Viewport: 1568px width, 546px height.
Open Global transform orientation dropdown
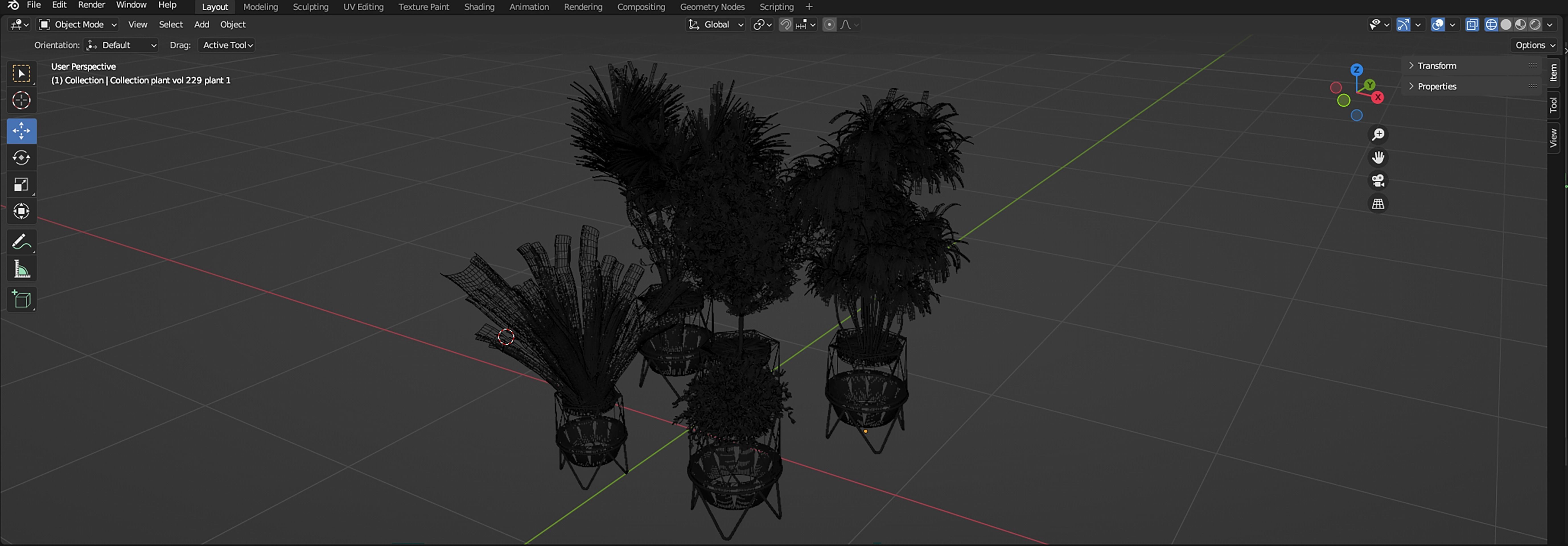point(716,24)
